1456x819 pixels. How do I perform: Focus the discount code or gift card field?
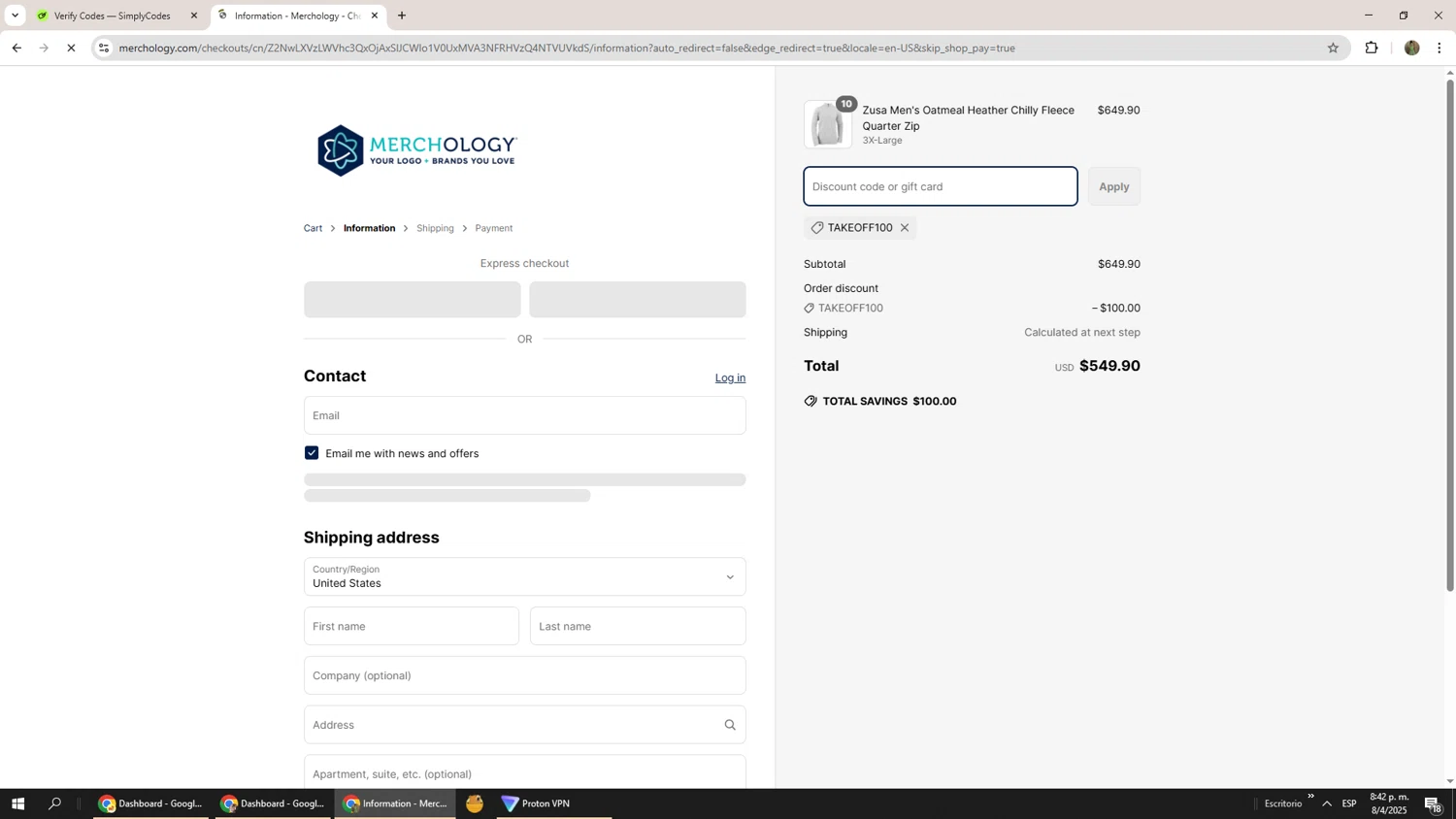[940, 186]
